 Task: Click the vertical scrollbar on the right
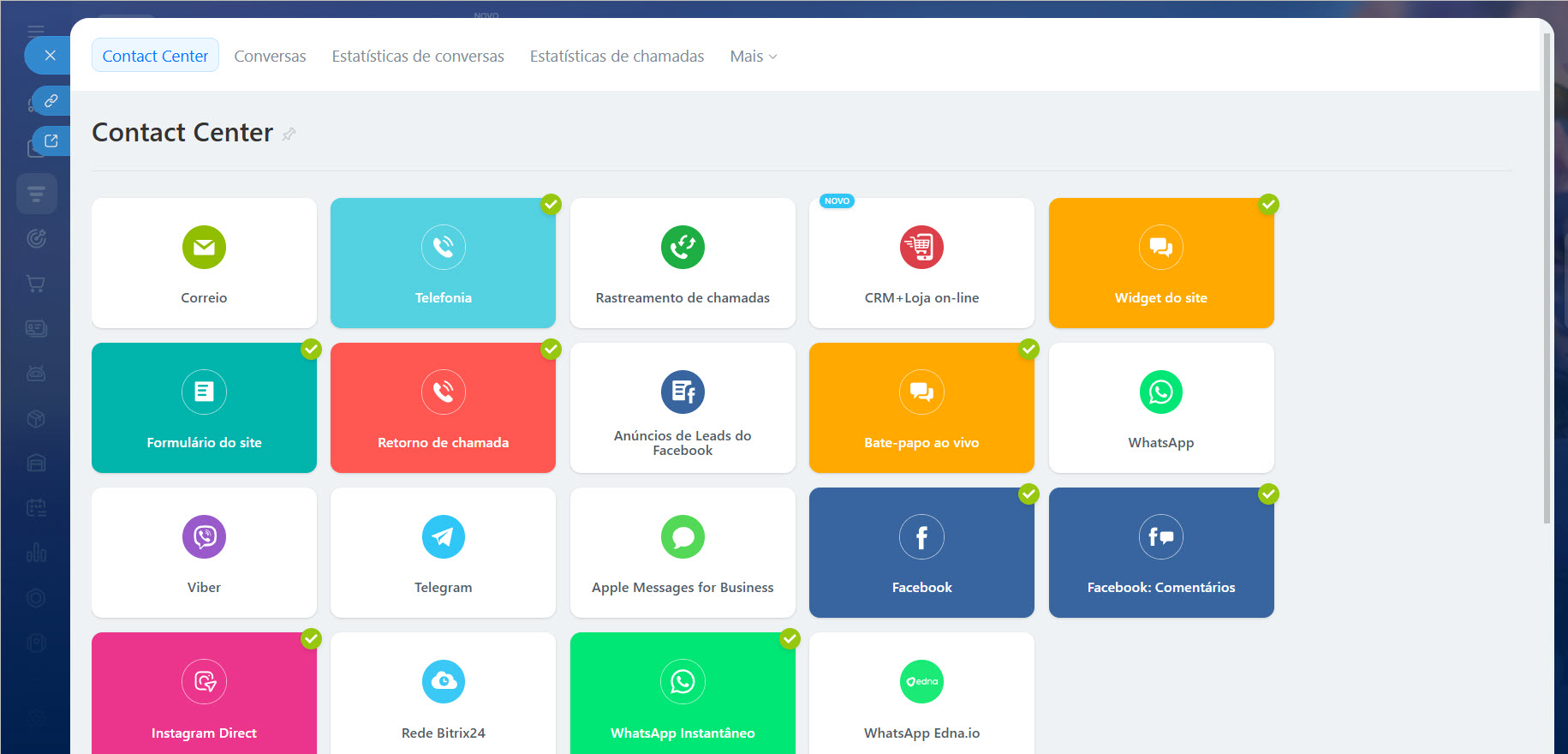[x=1546, y=274]
